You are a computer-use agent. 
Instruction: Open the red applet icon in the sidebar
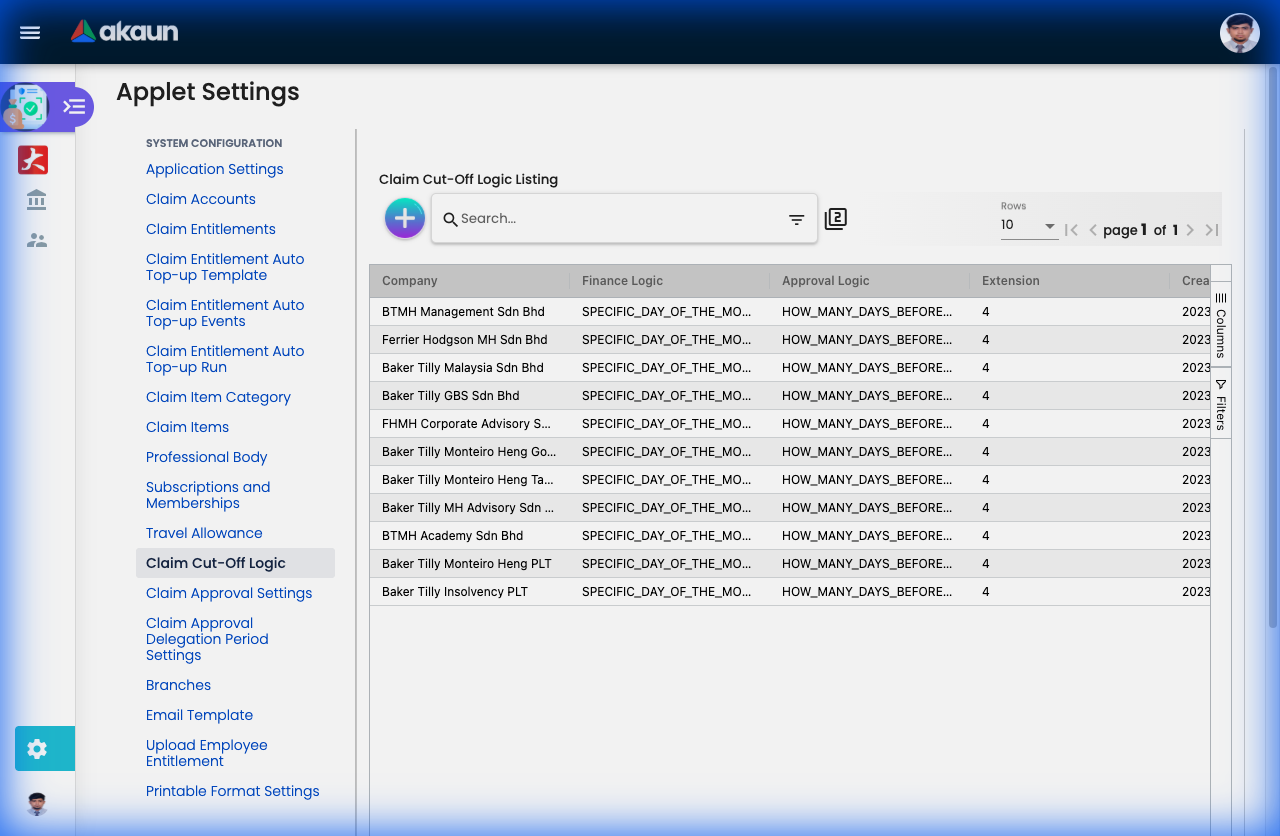[32, 159]
